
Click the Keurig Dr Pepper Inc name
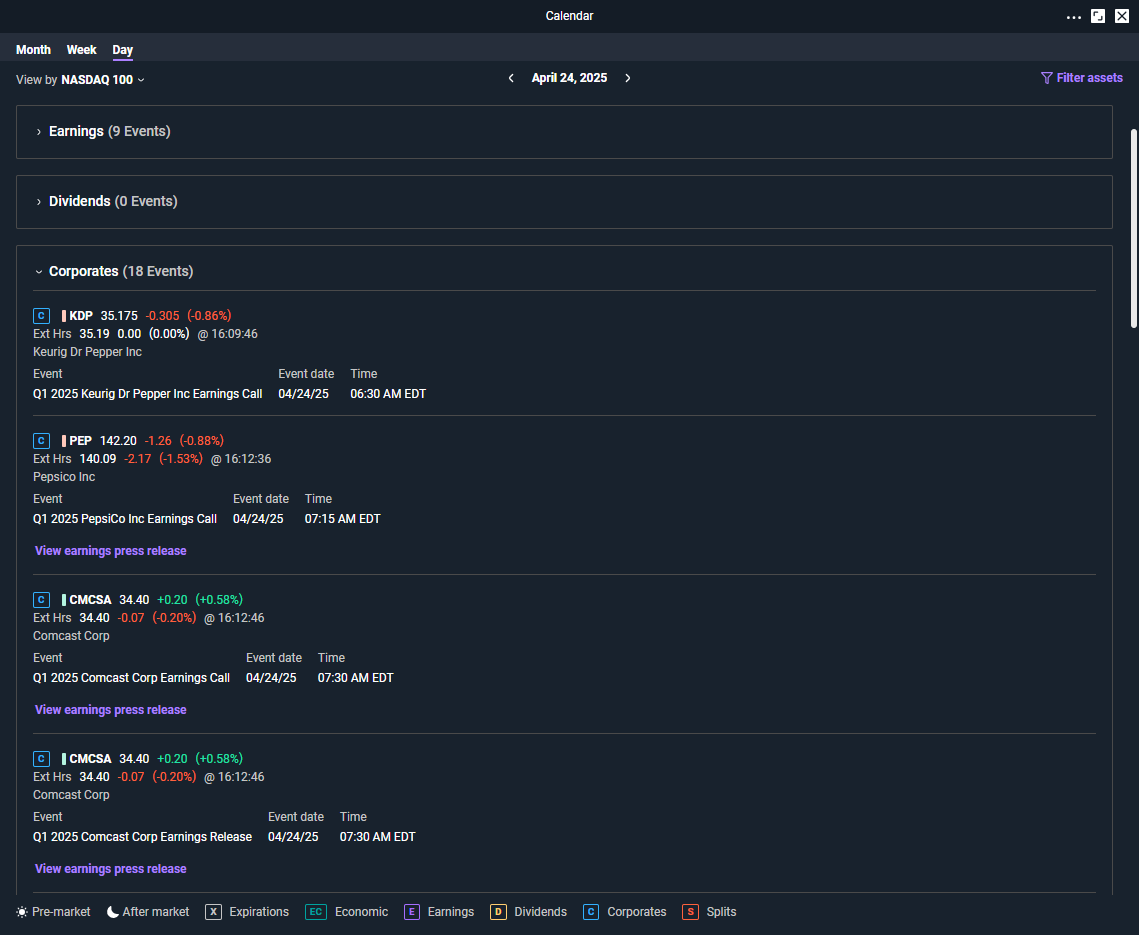coord(87,352)
